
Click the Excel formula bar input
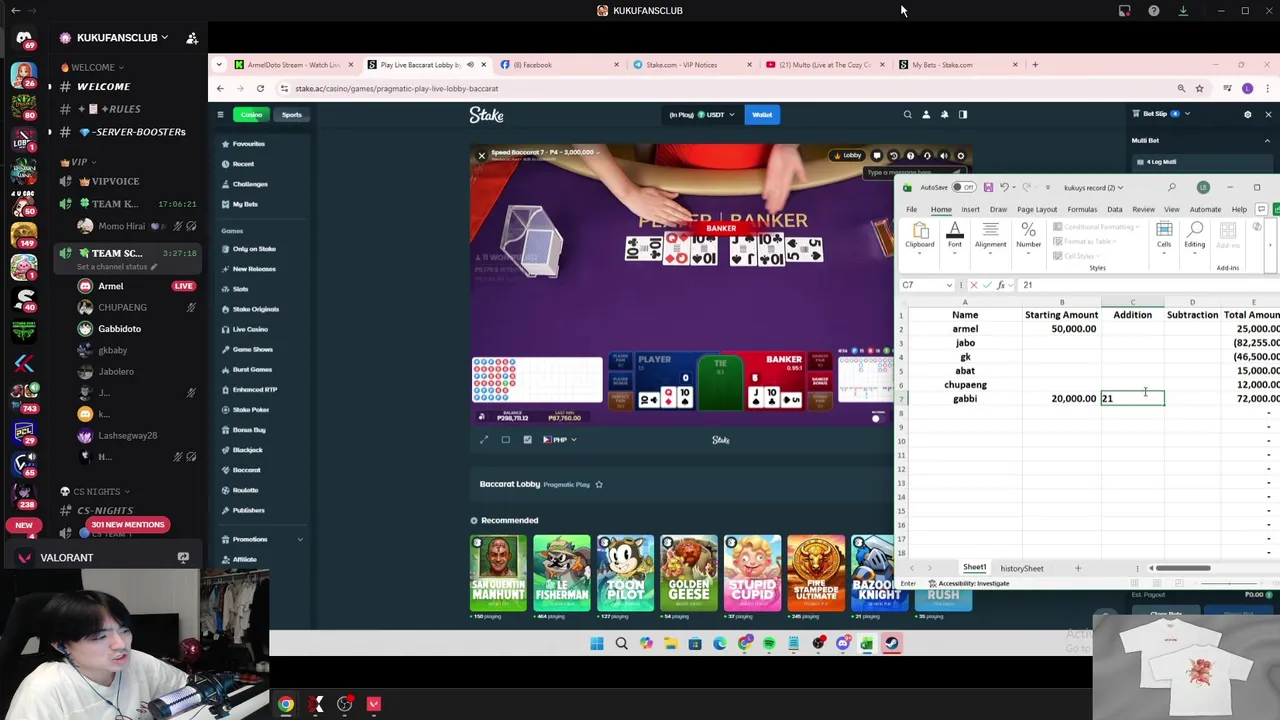pyautogui.click(x=1148, y=285)
